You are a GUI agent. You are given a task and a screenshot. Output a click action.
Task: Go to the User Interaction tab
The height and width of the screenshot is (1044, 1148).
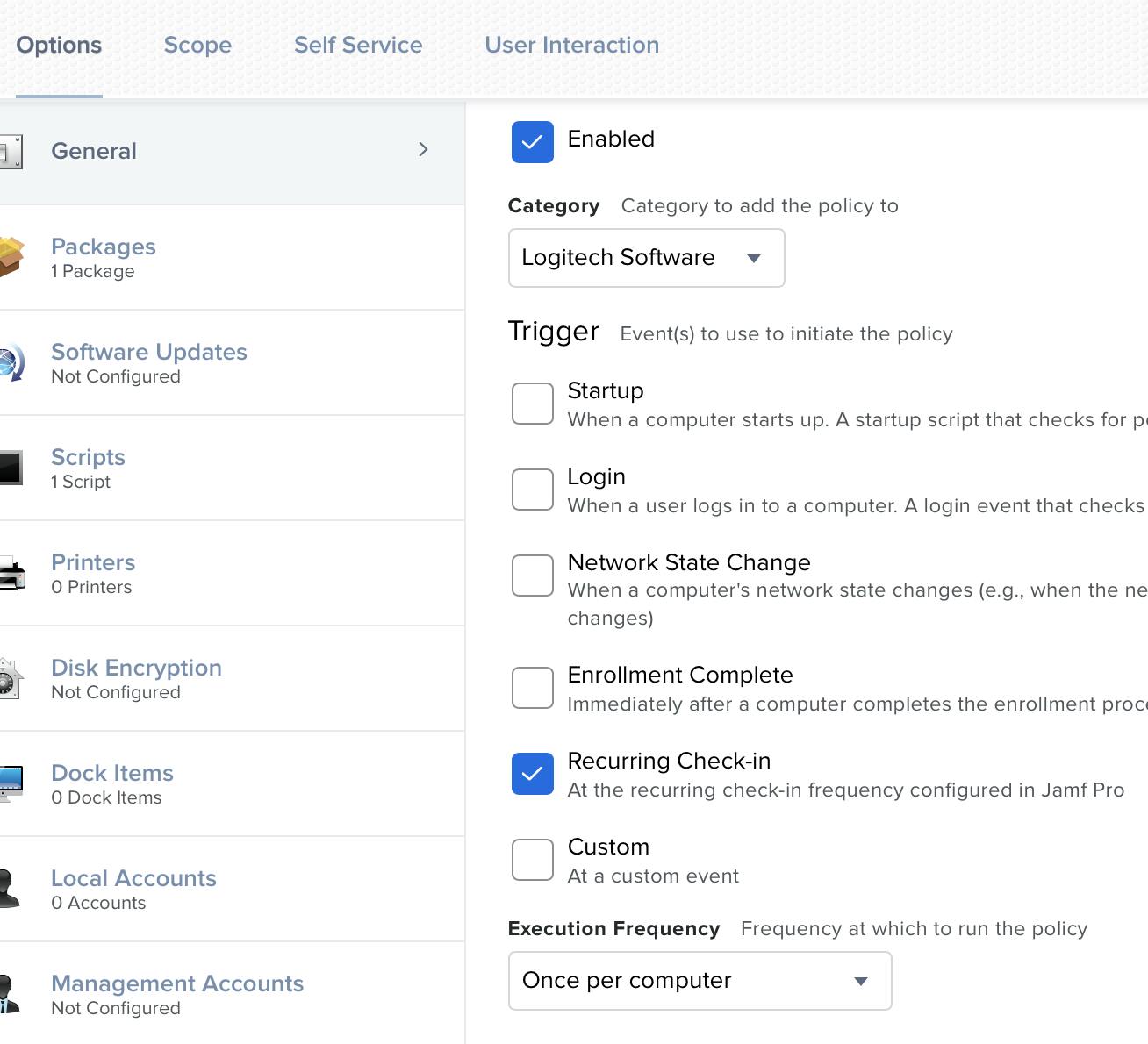click(571, 46)
